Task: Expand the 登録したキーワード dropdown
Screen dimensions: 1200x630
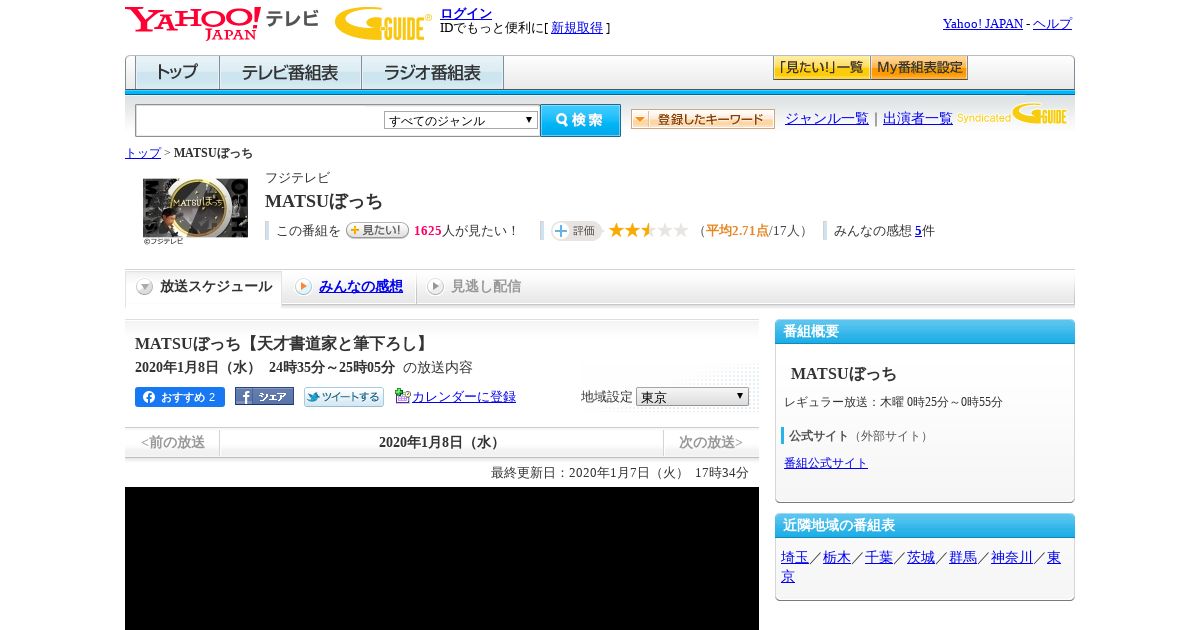Action: coord(703,119)
